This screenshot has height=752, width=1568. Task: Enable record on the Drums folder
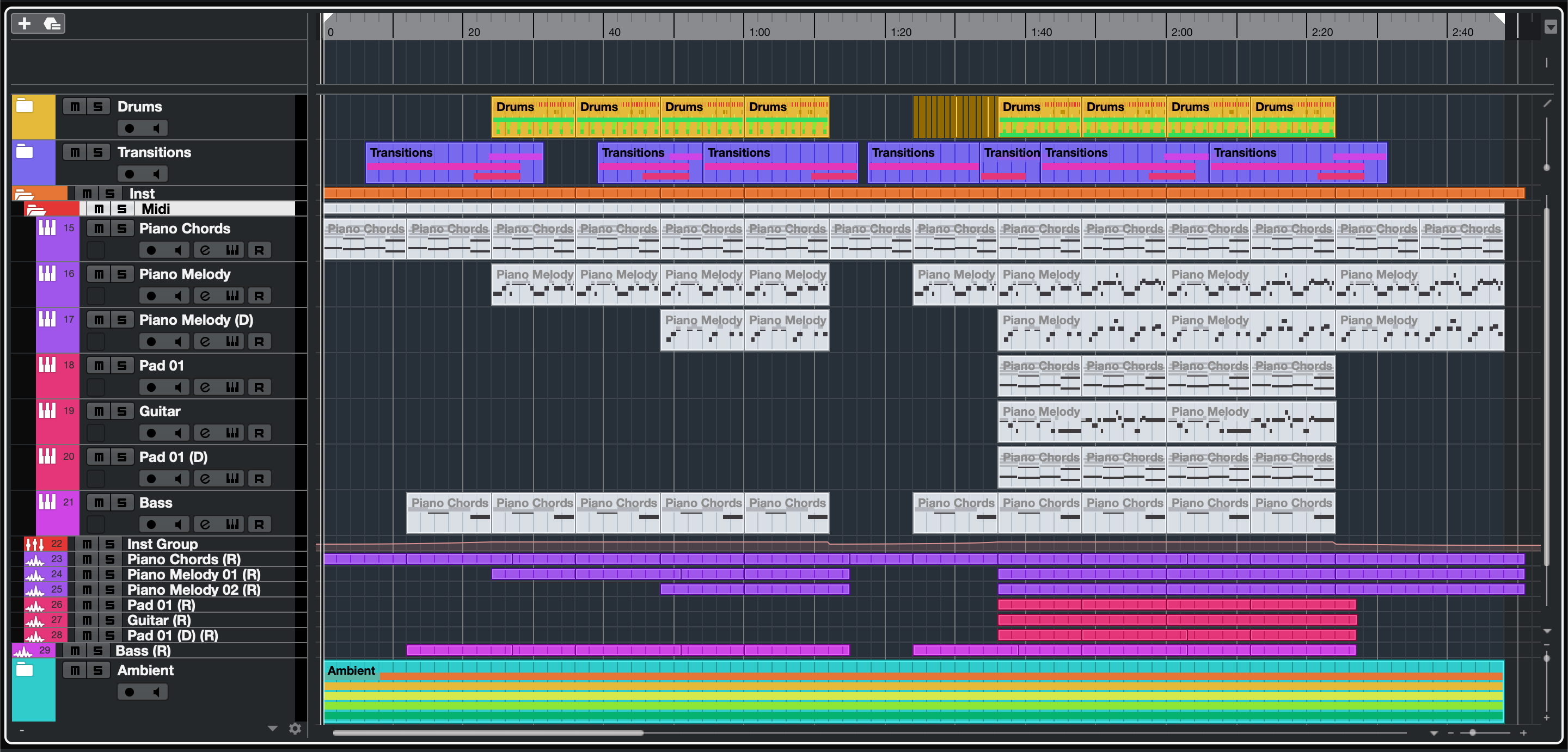tap(130, 128)
